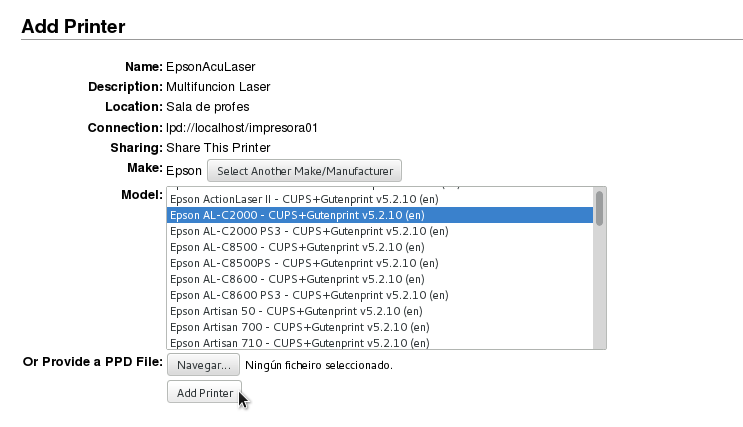Viewport: 743px width, 427px height.
Task: Click the printer name EpsonAcuLaser
Action: [210, 67]
